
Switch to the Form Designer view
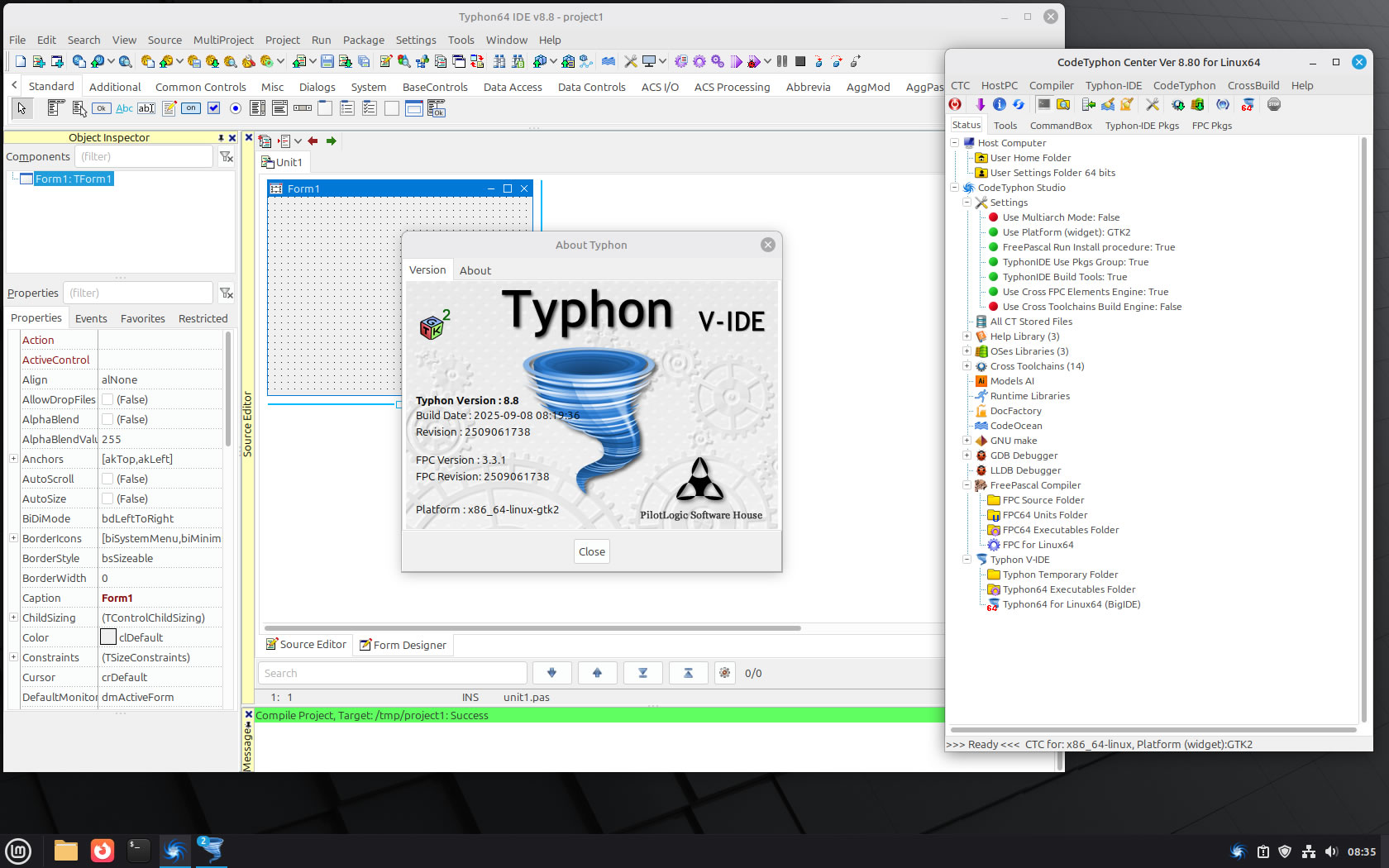403,645
